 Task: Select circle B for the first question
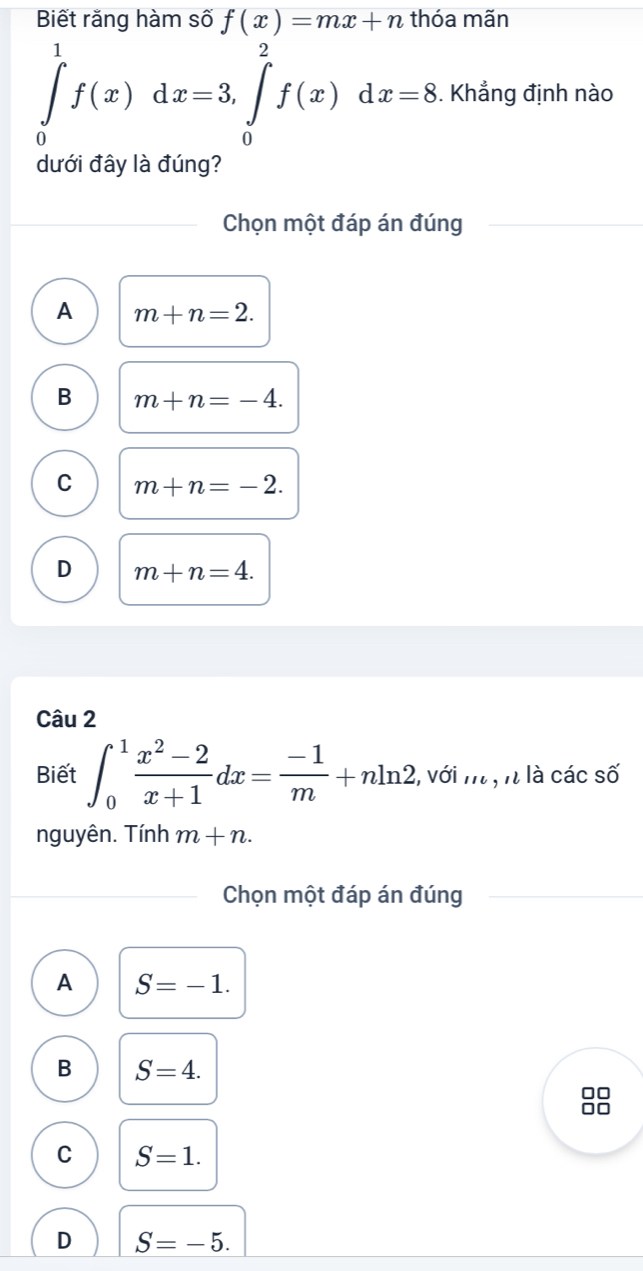pos(66,397)
